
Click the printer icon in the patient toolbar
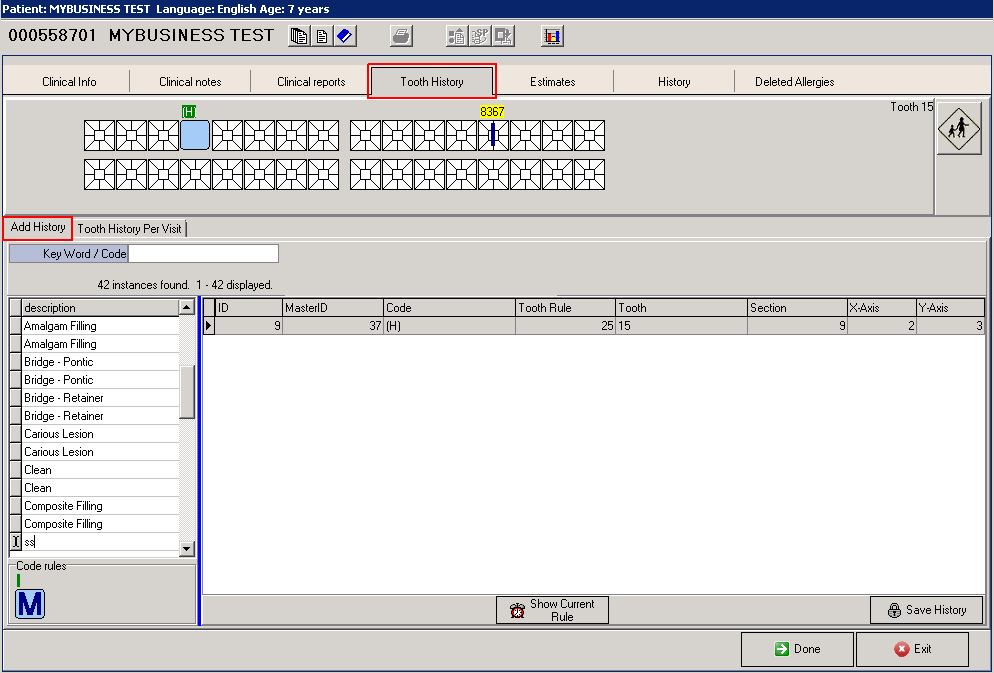click(401, 36)
